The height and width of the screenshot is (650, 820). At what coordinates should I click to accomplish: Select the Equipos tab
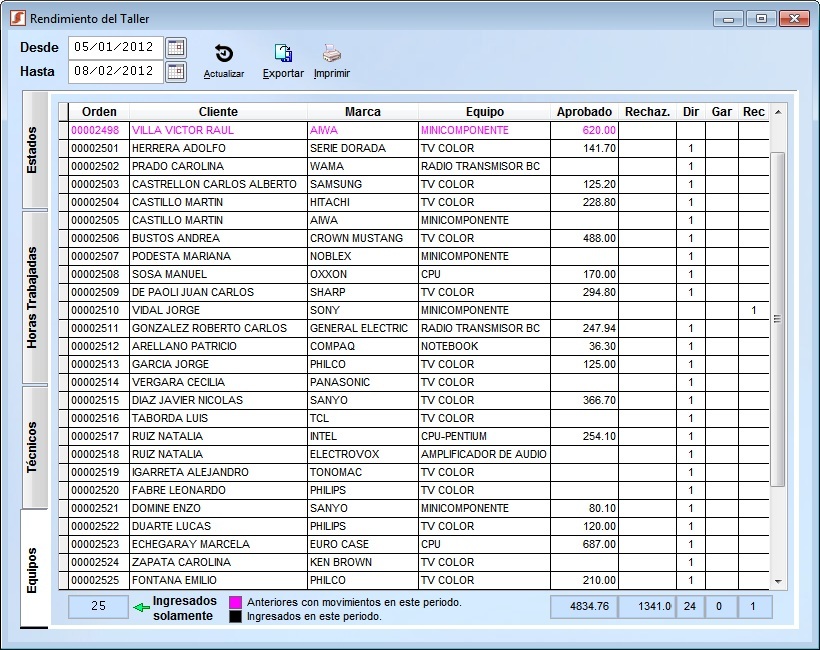pos(34,569)
